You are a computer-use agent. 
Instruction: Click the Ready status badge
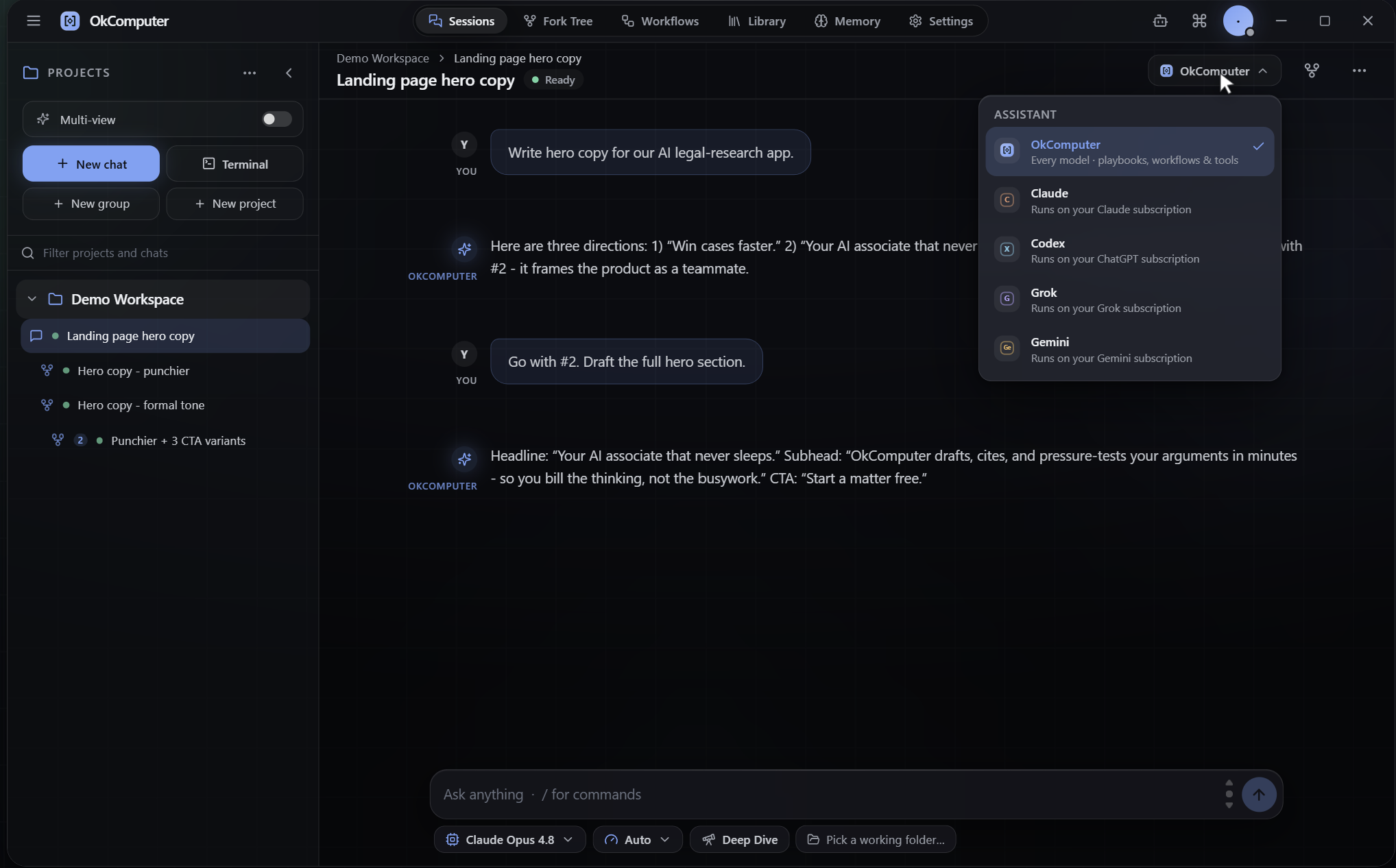coord(553,80)
